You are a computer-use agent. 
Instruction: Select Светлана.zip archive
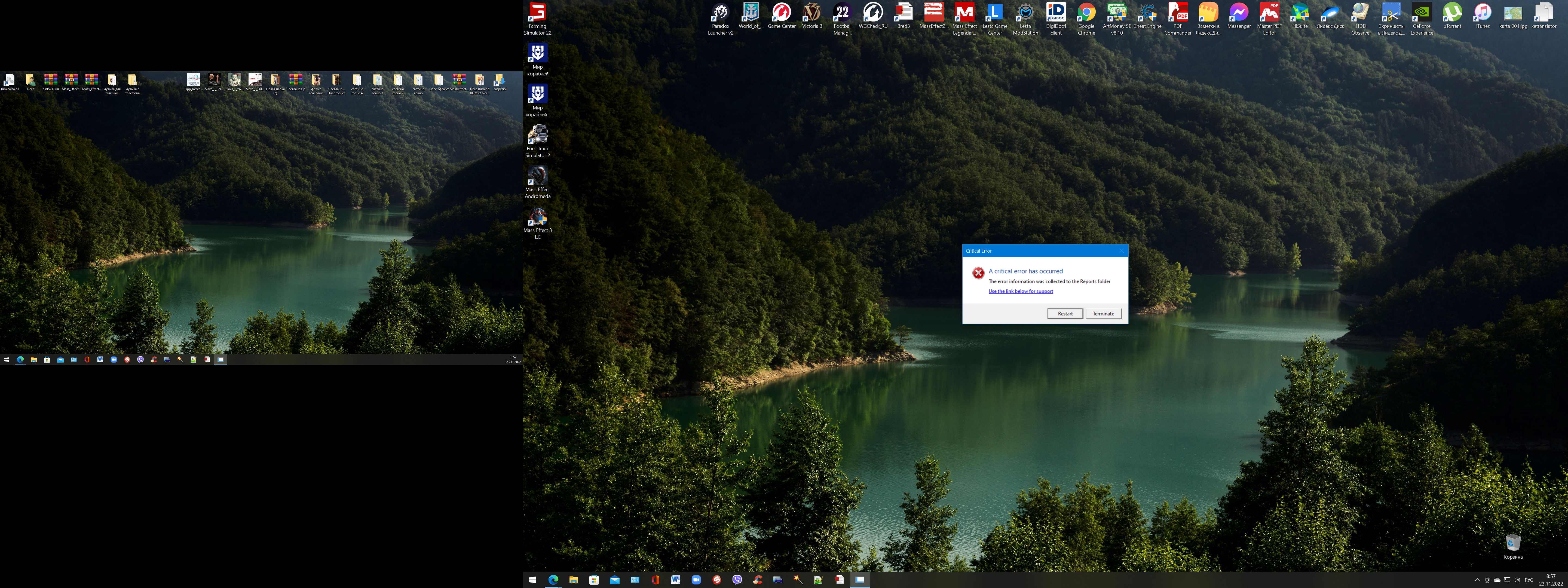click(296, 82)
